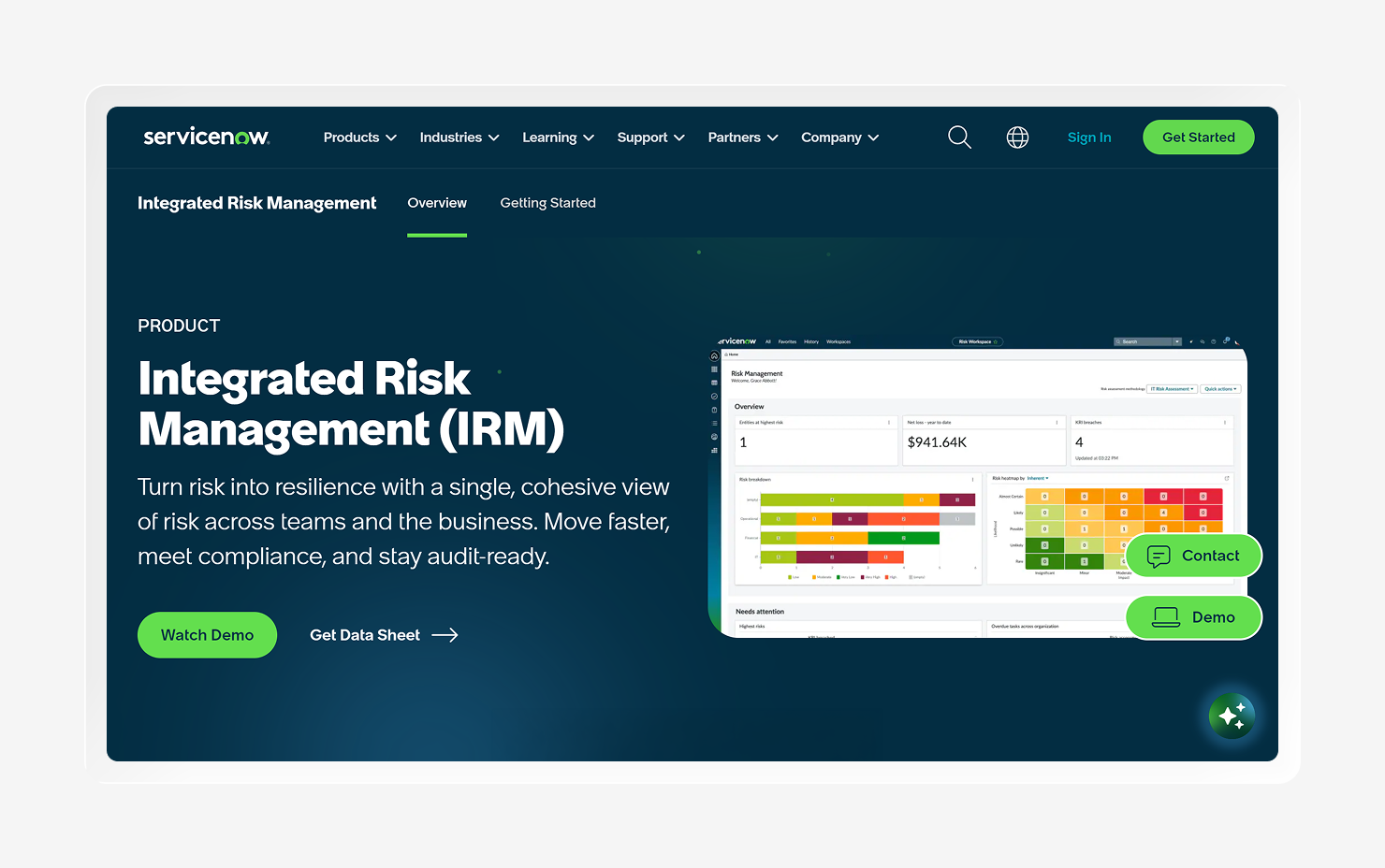Click the Home icon in dashboard sidebar
The image size is (1385, 868).
[714, 356]
